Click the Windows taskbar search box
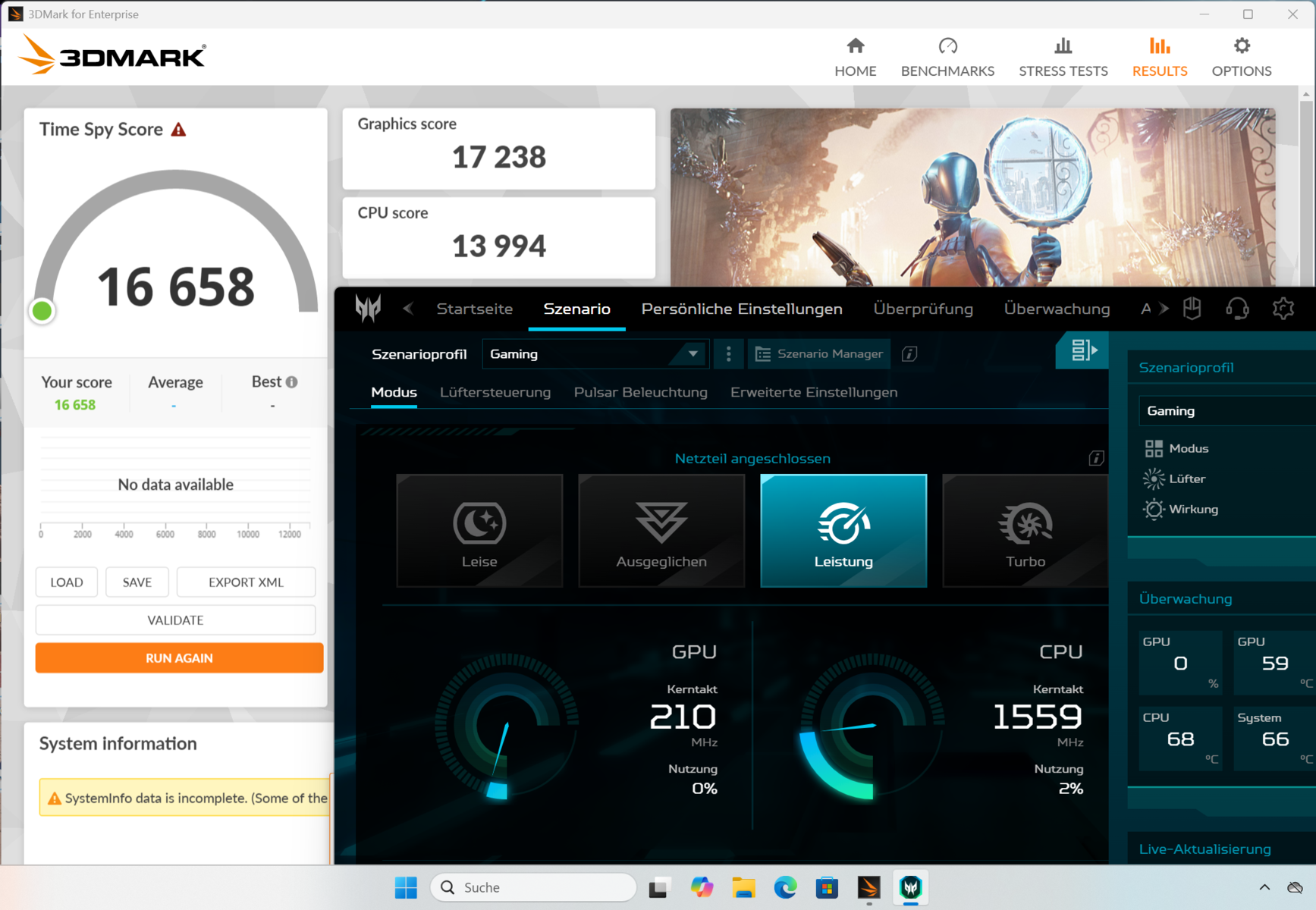1316x910 pixels. [x=533, y=887]
